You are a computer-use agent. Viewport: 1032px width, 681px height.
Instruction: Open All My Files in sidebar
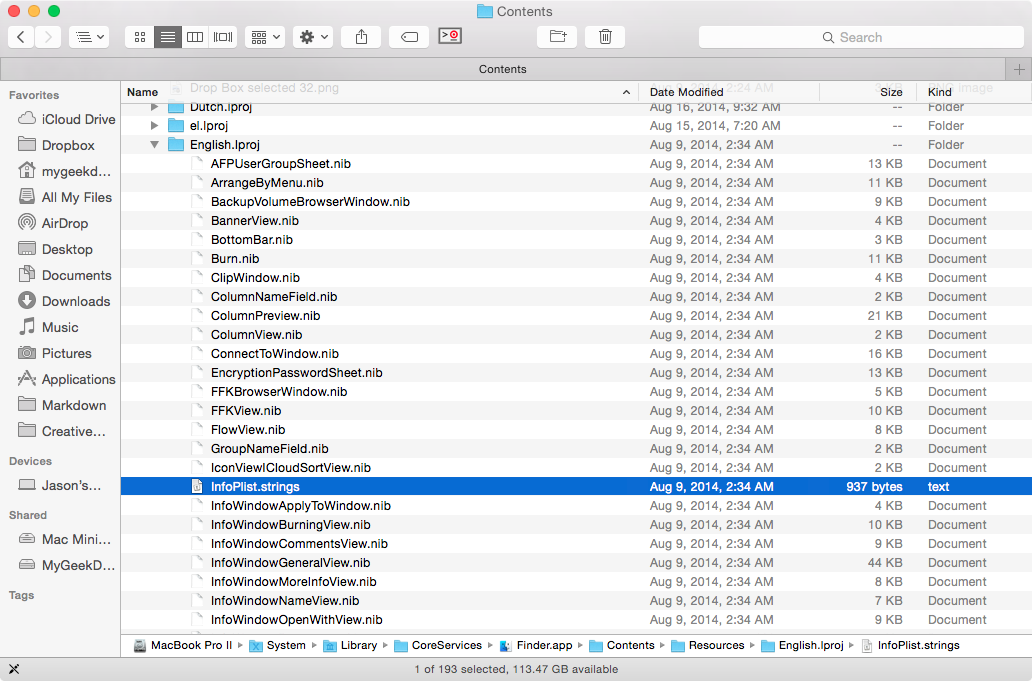coord(65,197)
